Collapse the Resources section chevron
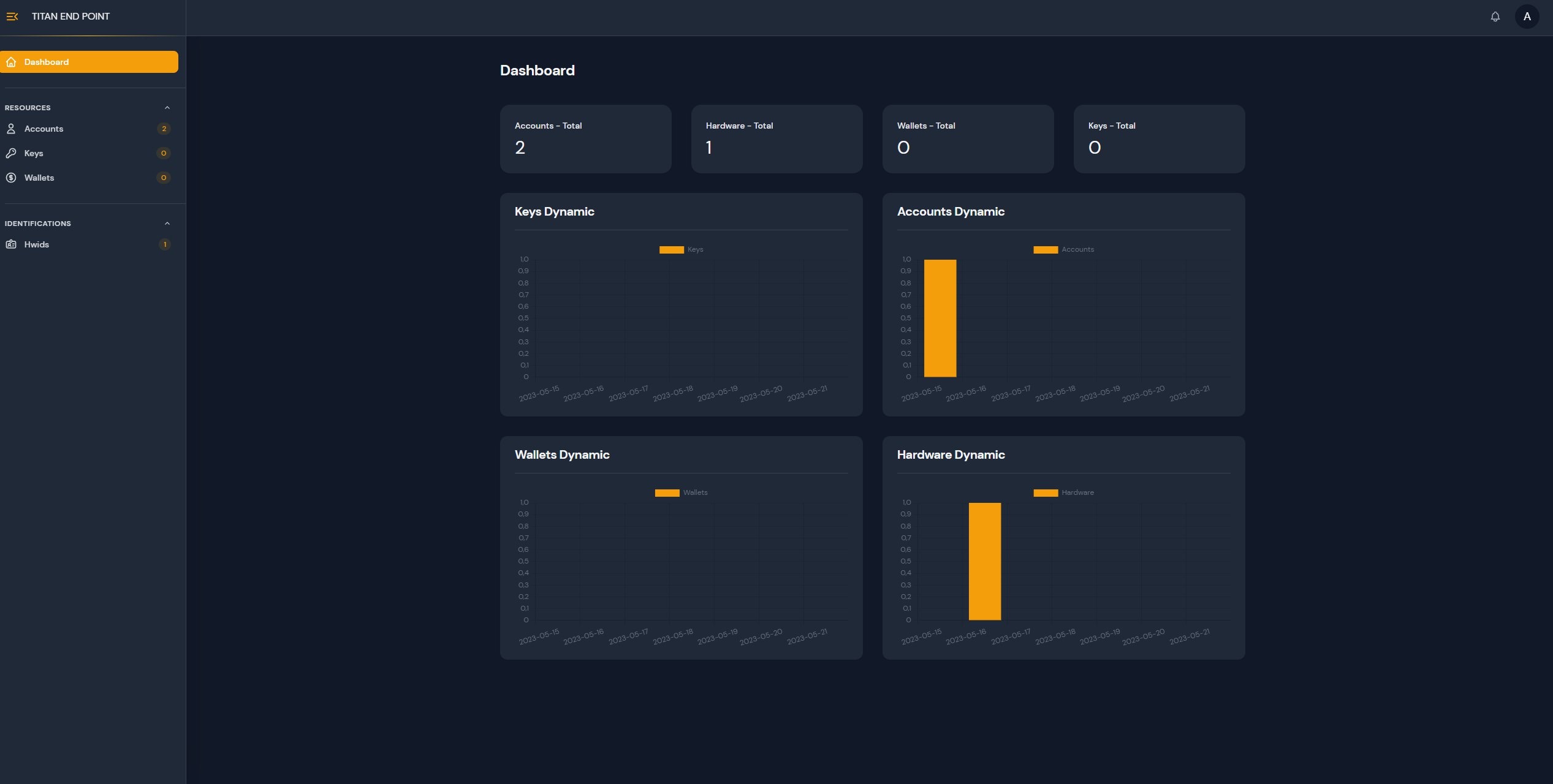 click(x=167, y=108)
